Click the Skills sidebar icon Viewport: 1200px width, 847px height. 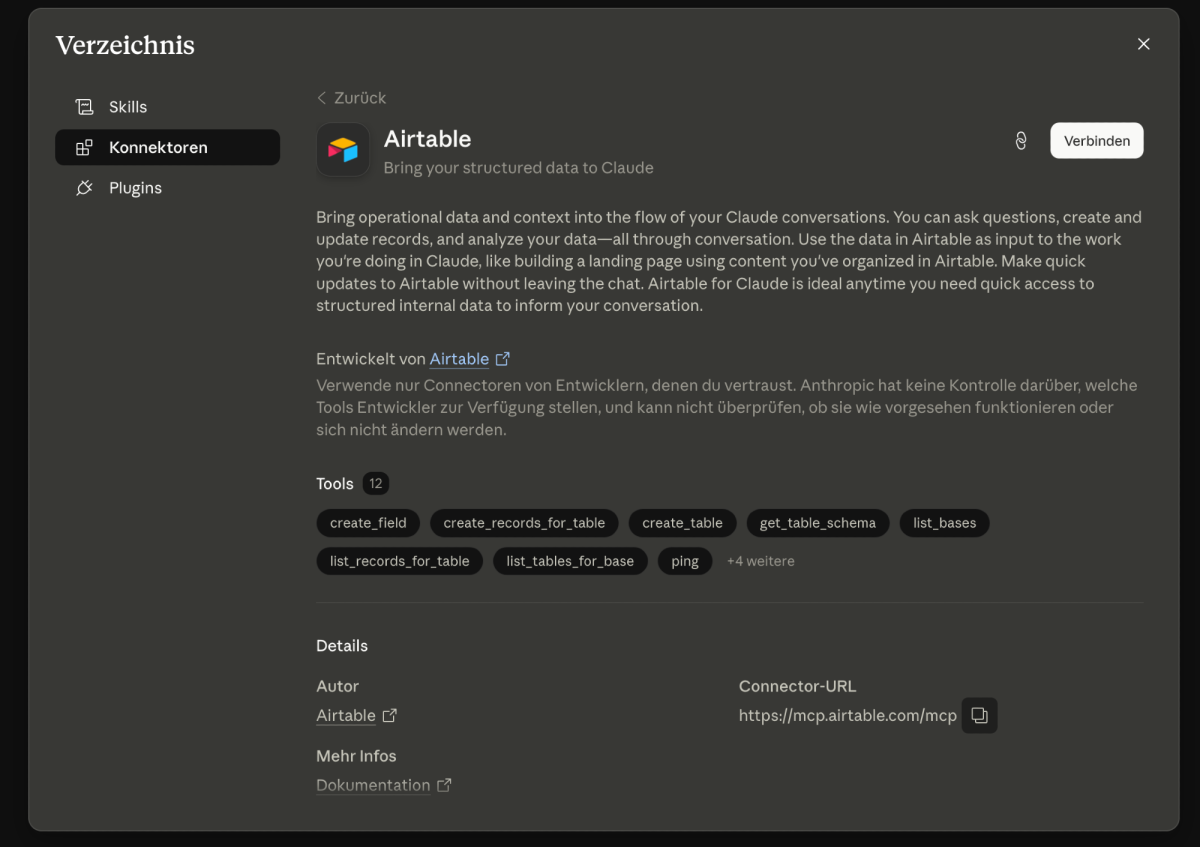85,107
